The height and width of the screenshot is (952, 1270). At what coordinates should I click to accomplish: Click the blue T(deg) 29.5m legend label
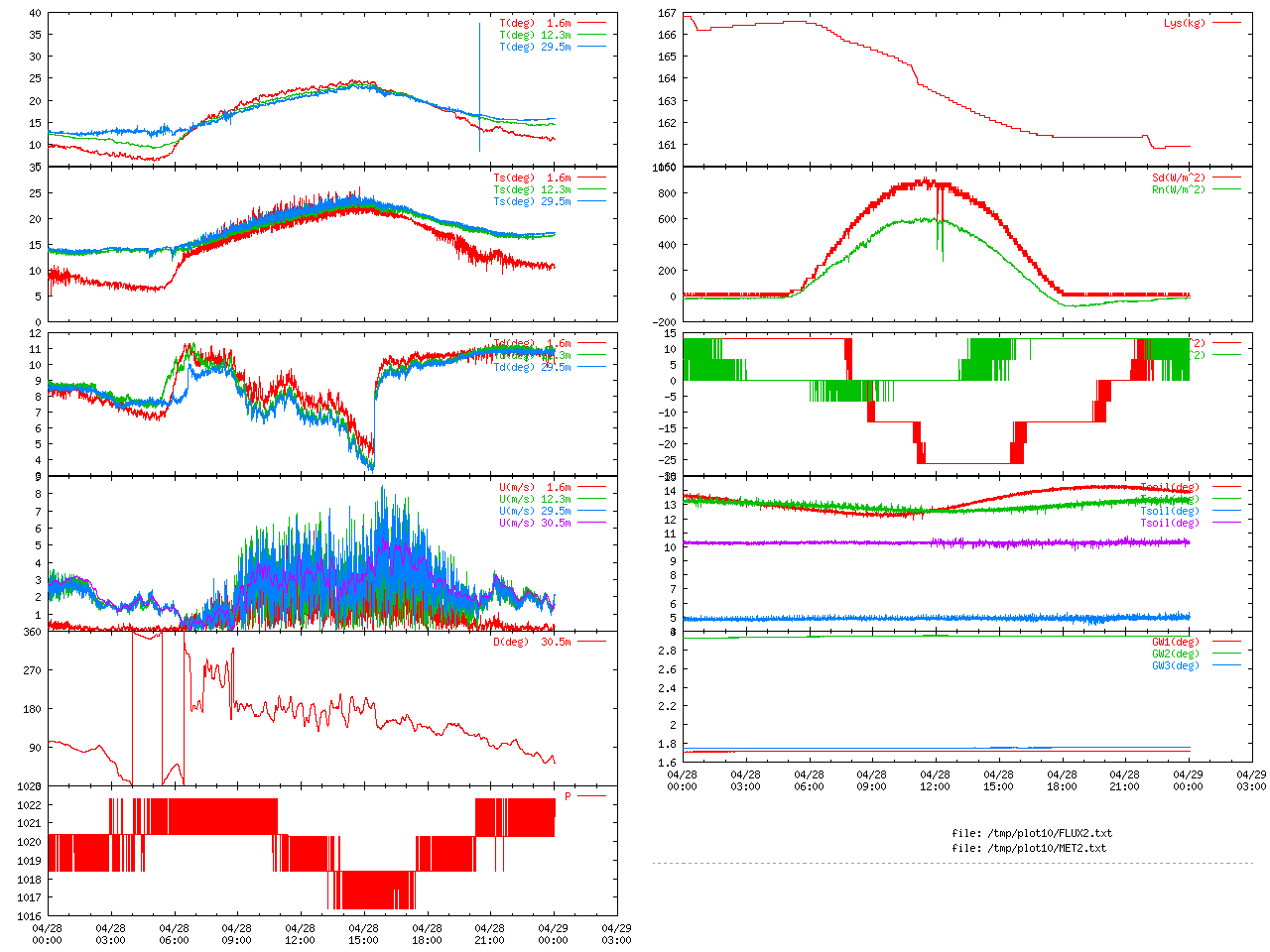[535, 47]
